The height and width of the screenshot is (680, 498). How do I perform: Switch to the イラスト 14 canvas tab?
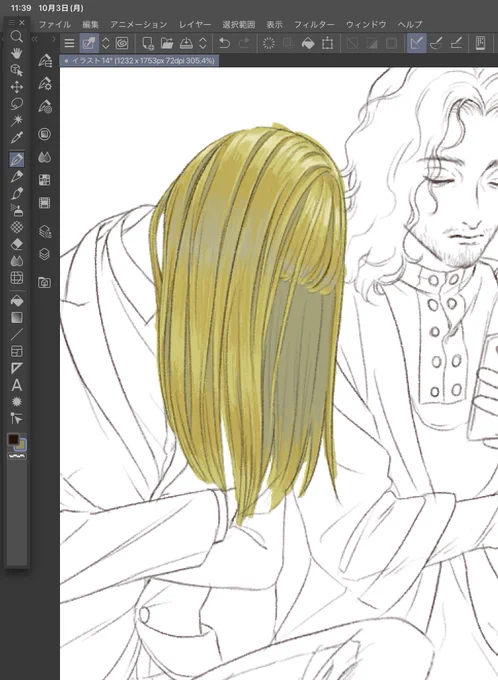[x=139, y=61]
